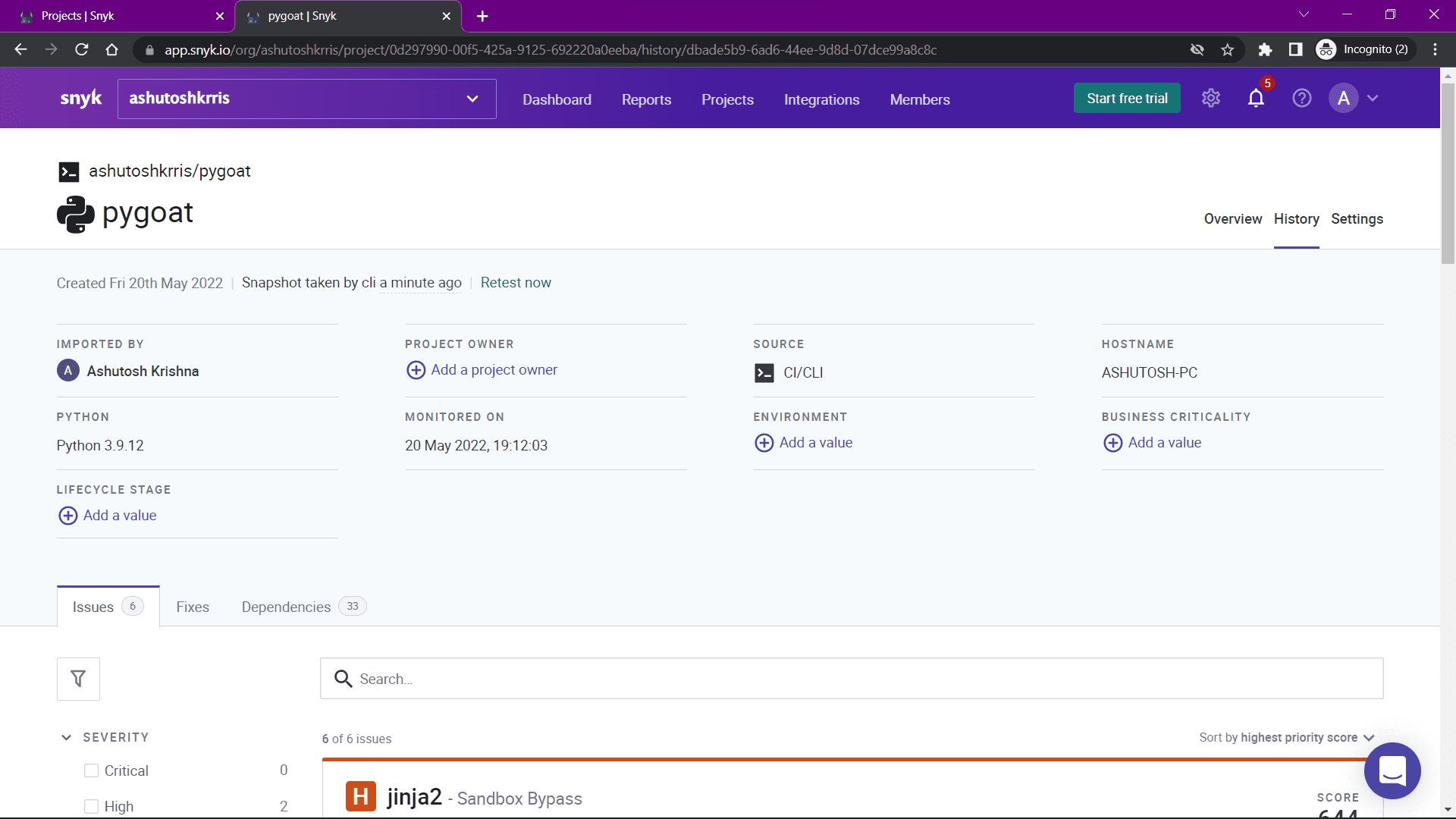The image size is (1456, 819).
Task: Click the page vertical scrollbar
Action: pos(1448,174)
